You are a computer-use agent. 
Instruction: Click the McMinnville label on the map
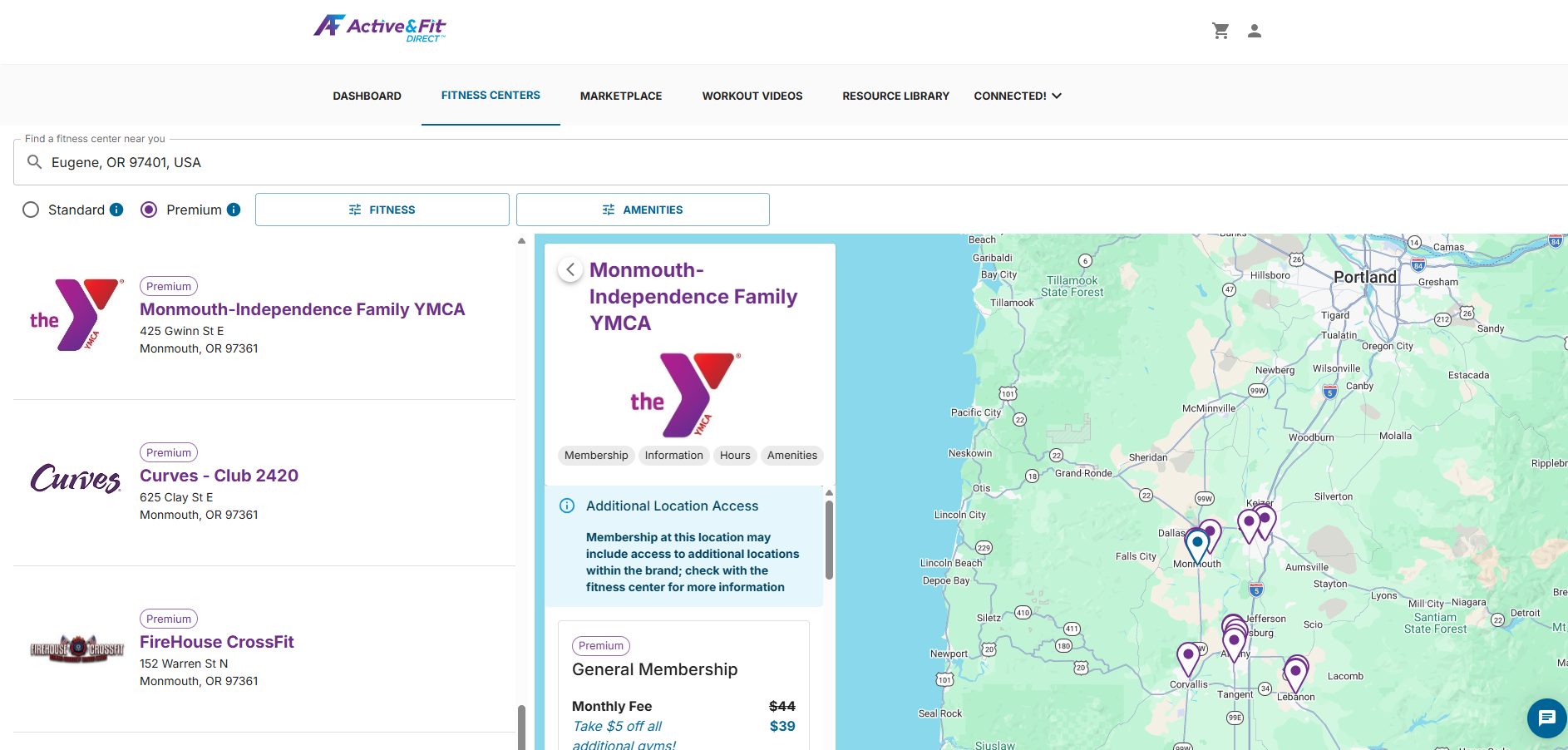[1209, 408]
